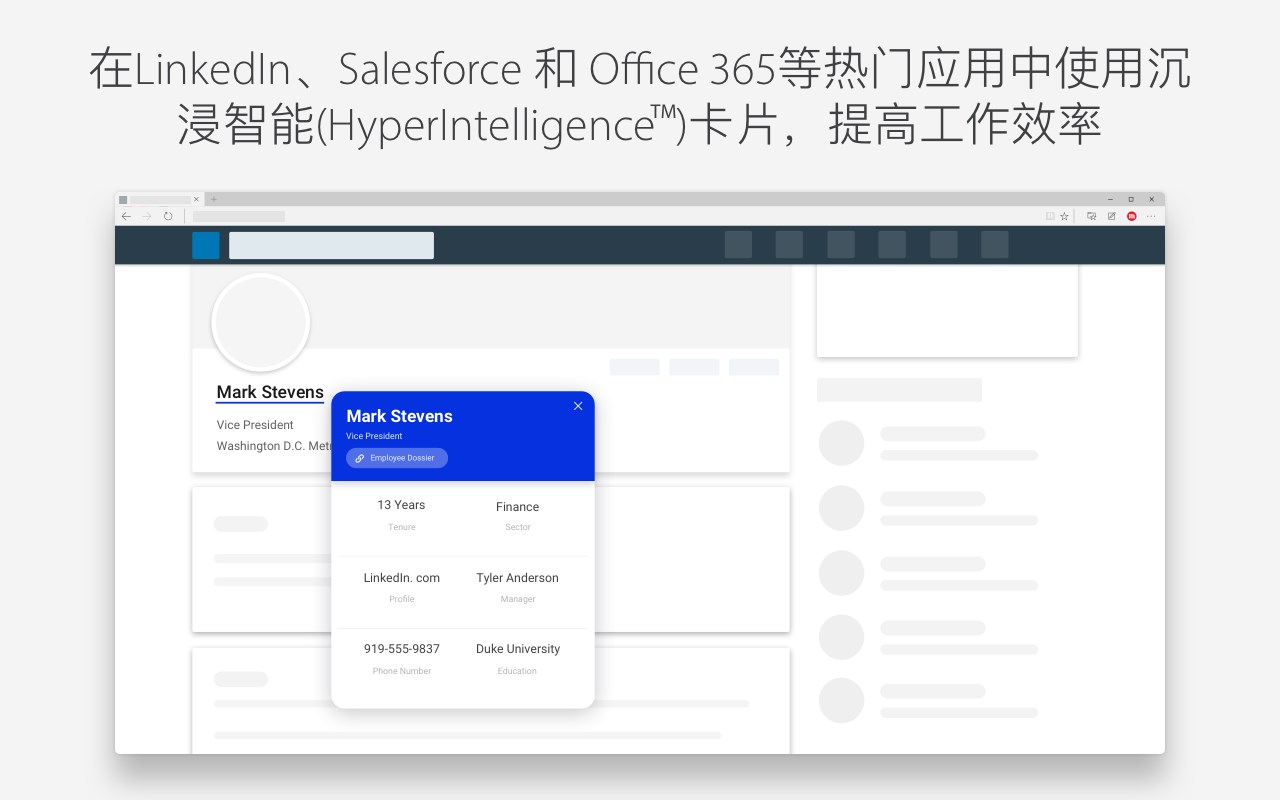Select the 13 Years tenure value
Screen dimensions: 1280x800
coord(401,505)
